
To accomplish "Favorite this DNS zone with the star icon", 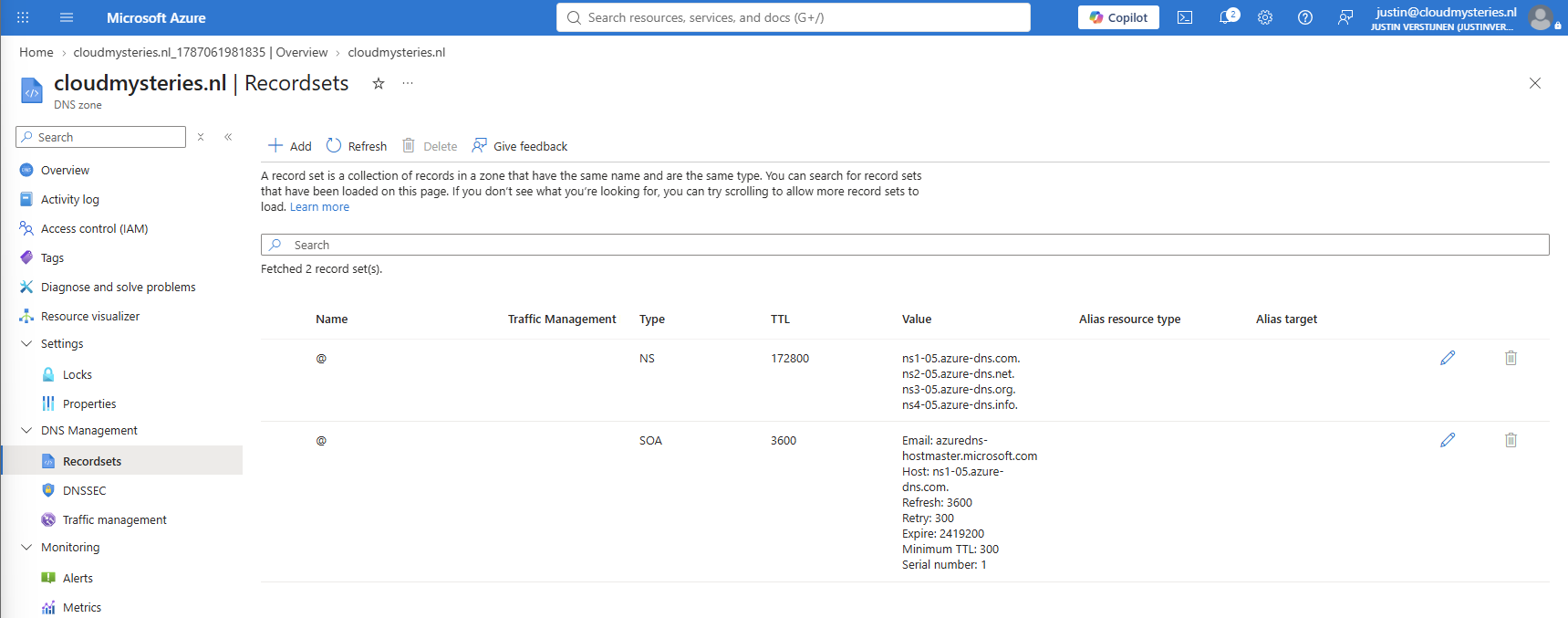I will [379, 83].
